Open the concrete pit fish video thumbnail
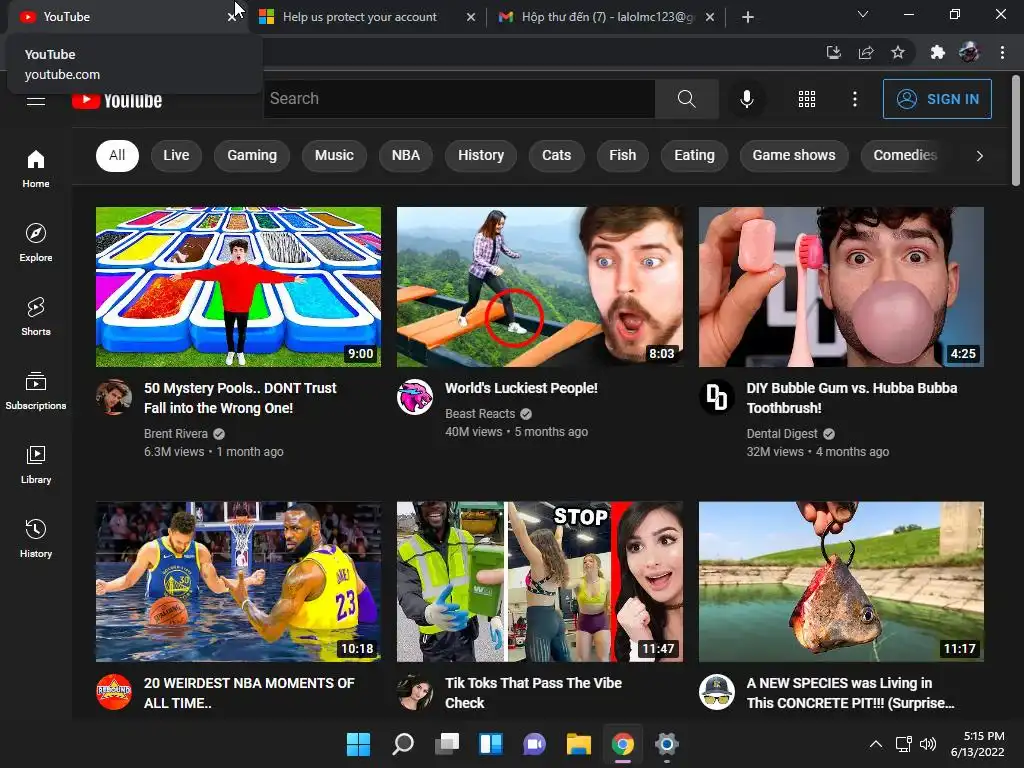Screen dimensions: 1024x768 point(841,581)
